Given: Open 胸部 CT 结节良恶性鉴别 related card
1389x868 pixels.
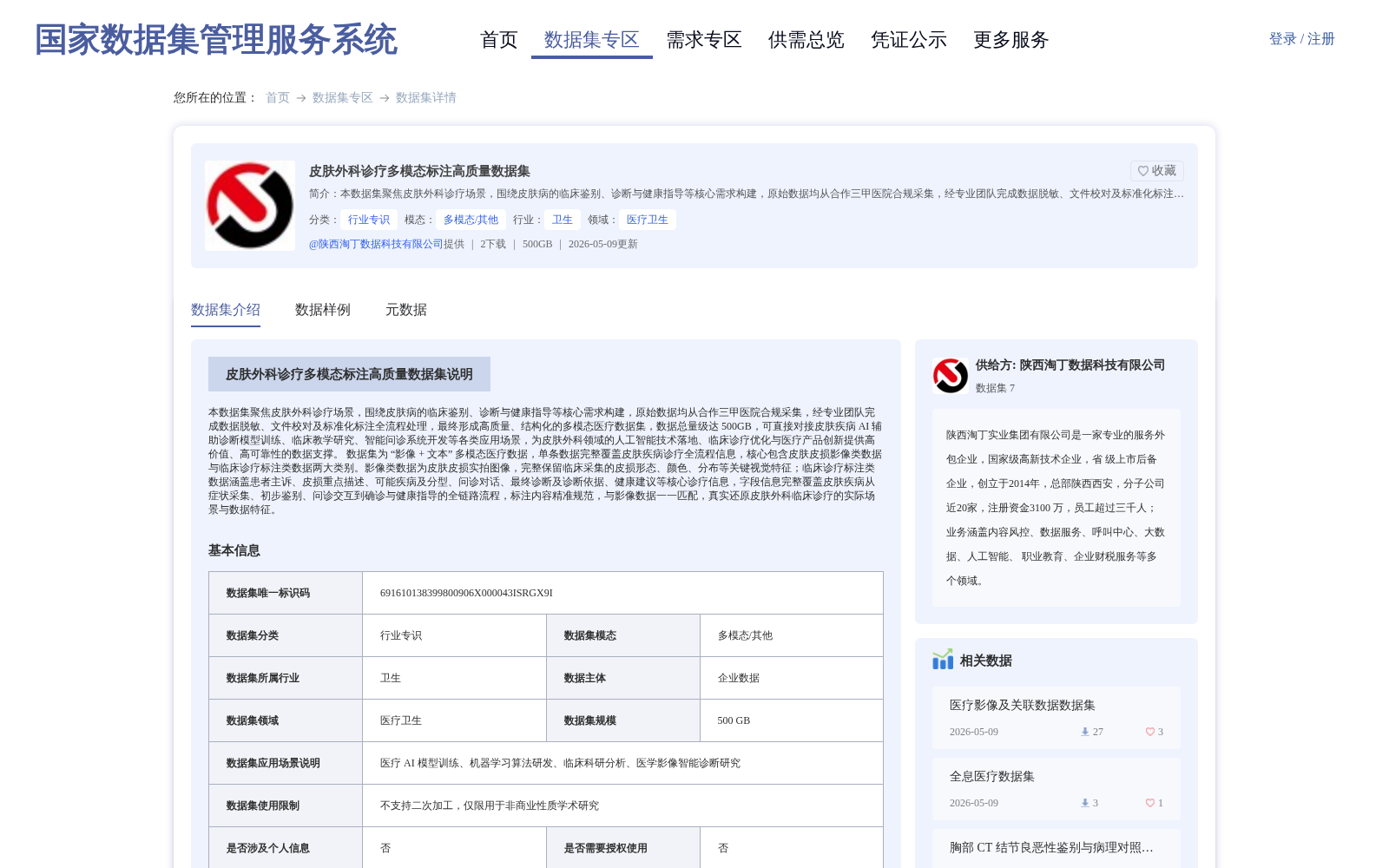Looking at the screenshot, I should click(1057, 848).
